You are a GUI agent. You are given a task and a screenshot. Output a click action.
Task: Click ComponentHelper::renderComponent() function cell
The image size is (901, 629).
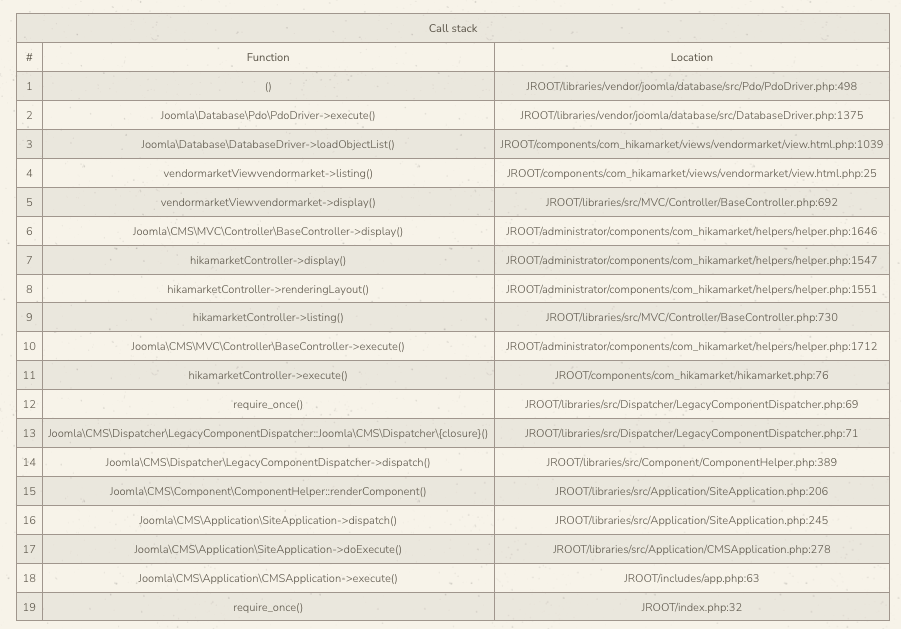pos(268,491)
